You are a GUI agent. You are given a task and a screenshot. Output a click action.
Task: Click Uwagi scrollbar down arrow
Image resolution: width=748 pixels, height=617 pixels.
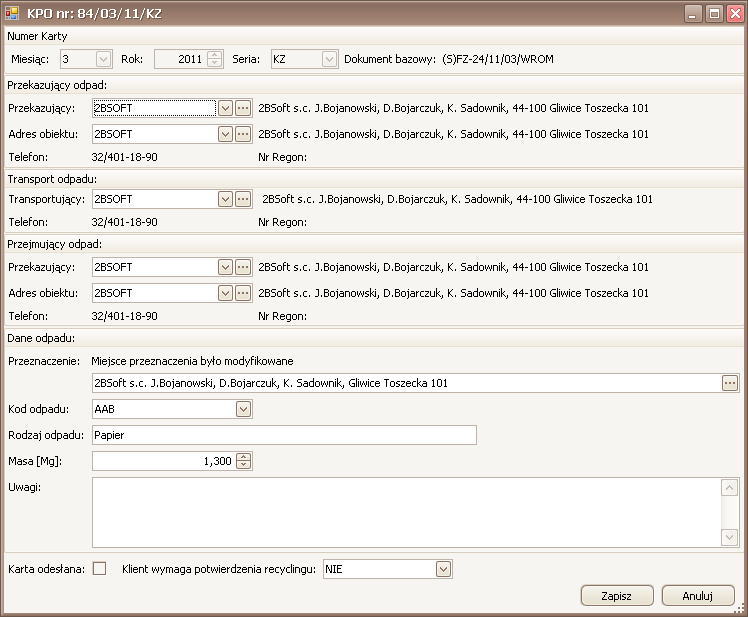coord(729,537)
